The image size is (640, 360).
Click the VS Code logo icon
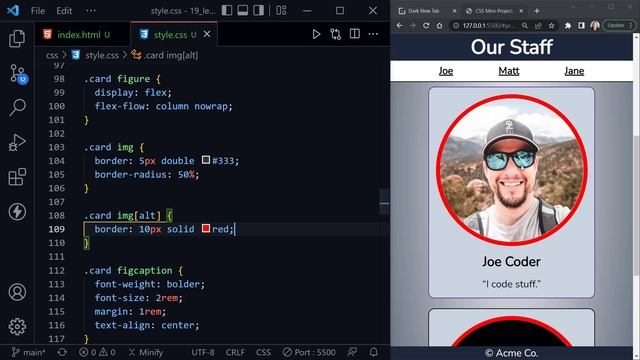[13, 11]
